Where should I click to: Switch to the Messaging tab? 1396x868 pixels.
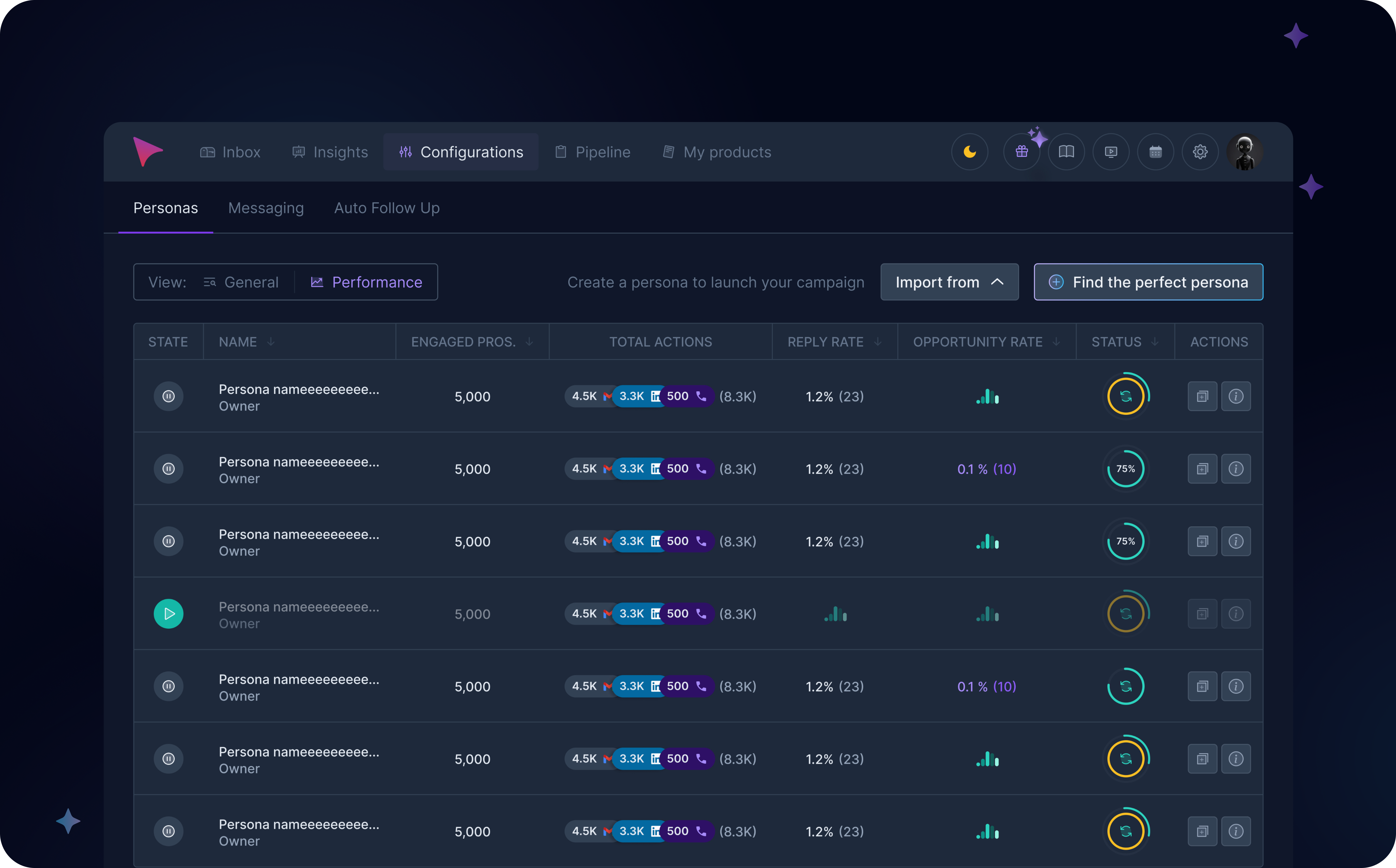pyautogui.click(x=266, y=208)
